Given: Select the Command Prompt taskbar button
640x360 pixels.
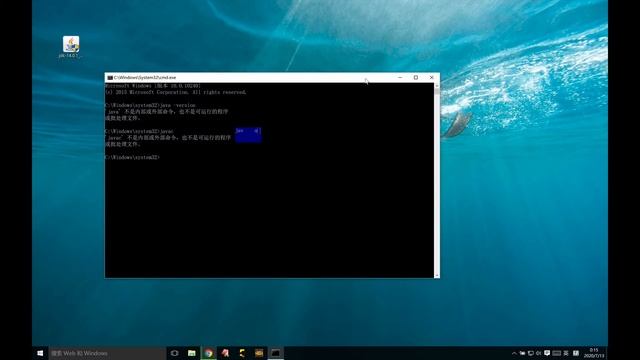Looking at the screenshot, I should click(276, 353).
